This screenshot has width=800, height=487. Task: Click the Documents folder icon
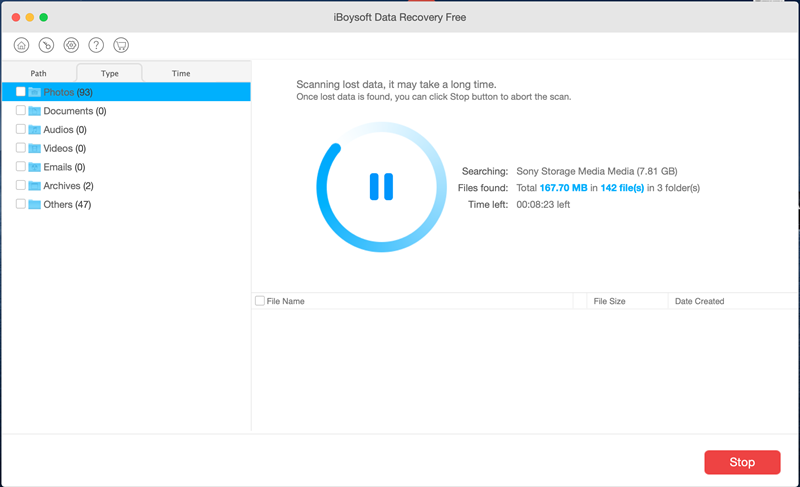(34, 111)
